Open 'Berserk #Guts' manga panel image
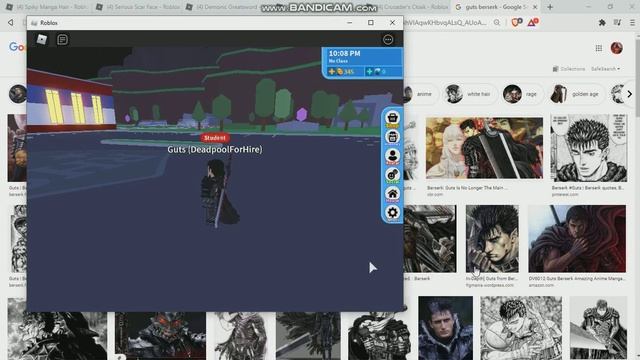 click(x=589, y=148)
